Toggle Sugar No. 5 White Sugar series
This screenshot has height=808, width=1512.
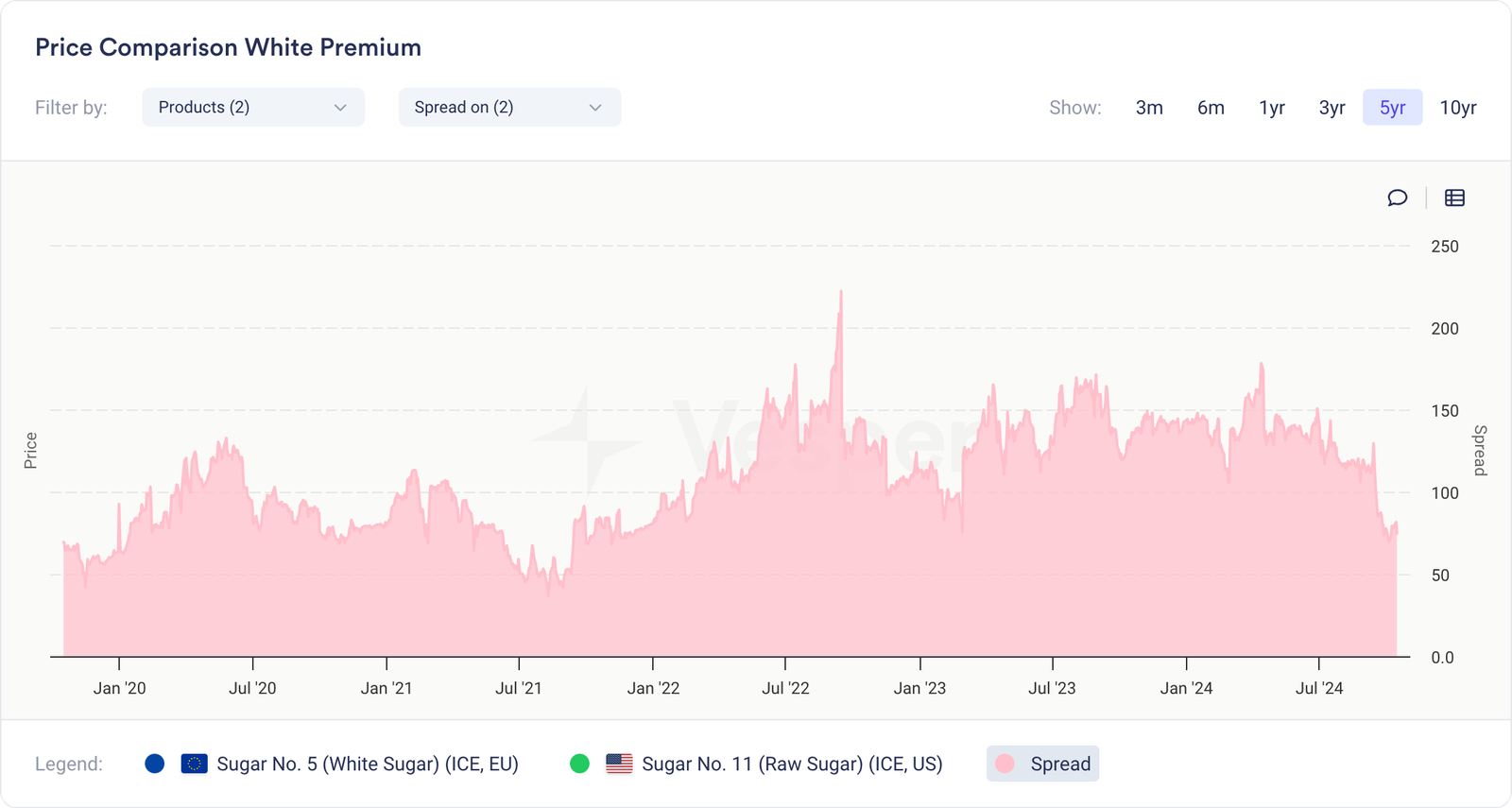[367, 764]
